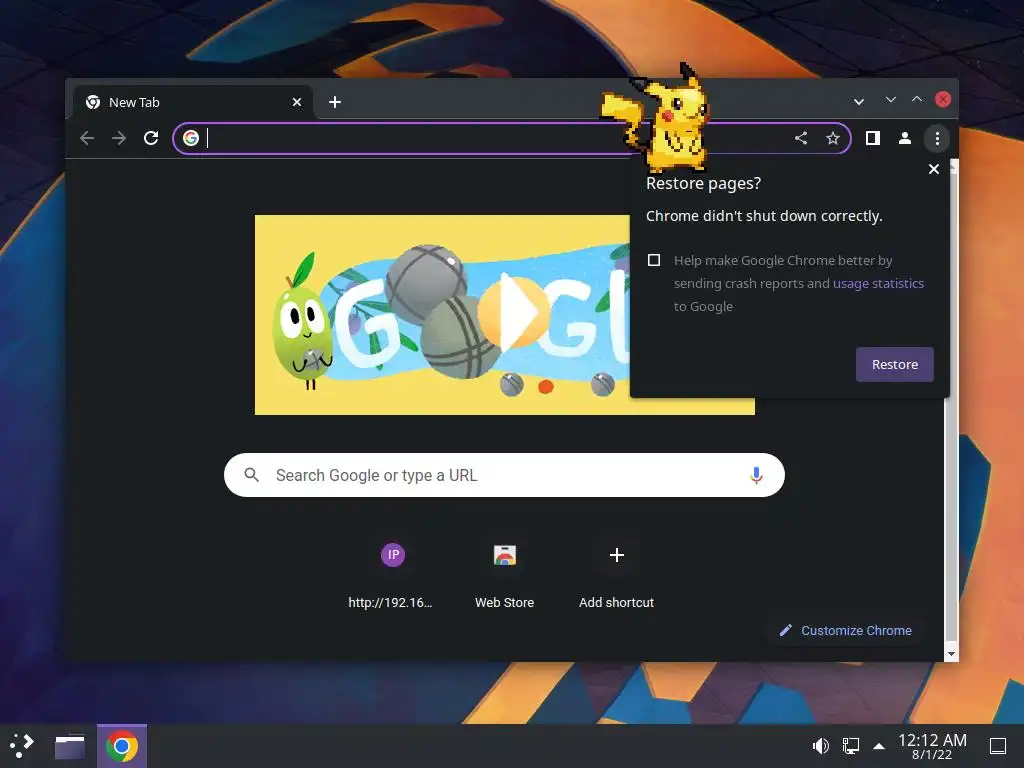The image size is (1024, 768).
Task: Open the Web Store shortcut
Action: pyautogui.click(x=505, y=576)
